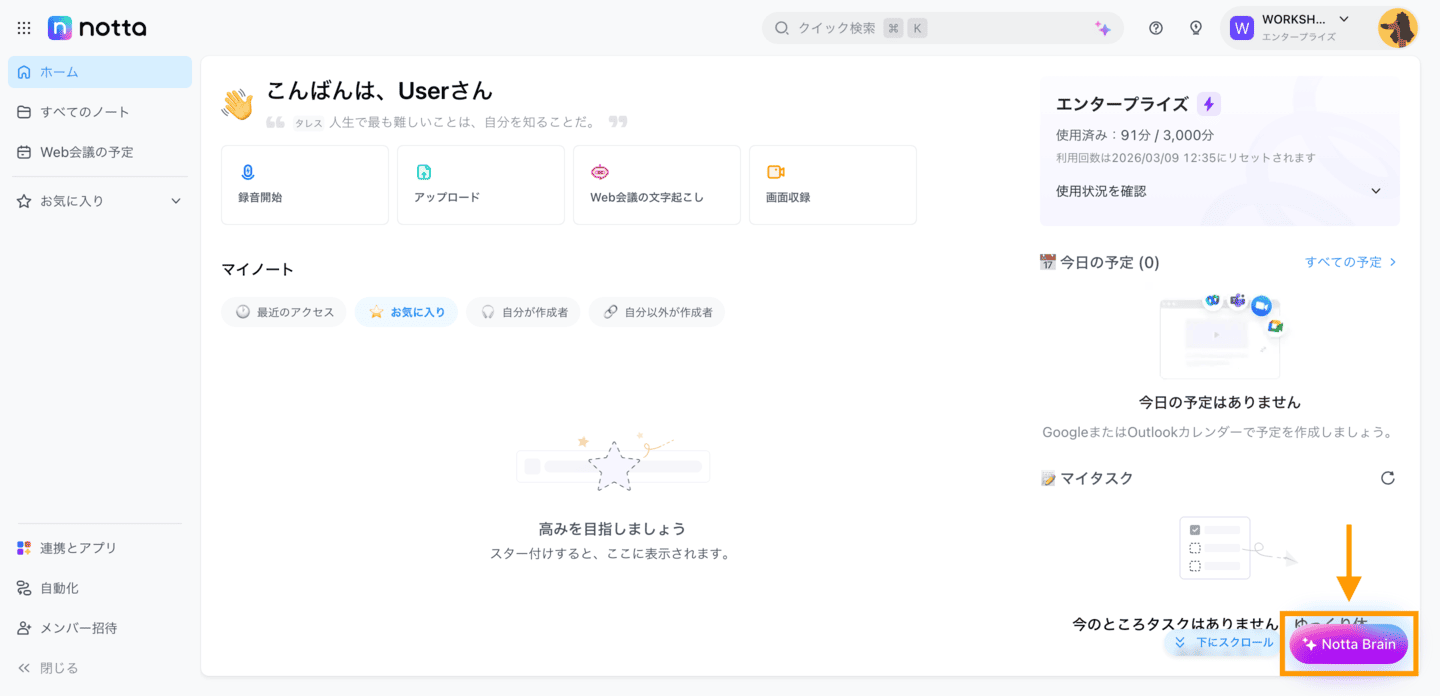Collapse sidebar with 閉じる
The width and height of the screenshot is (1440, 696).
[100, 668]
